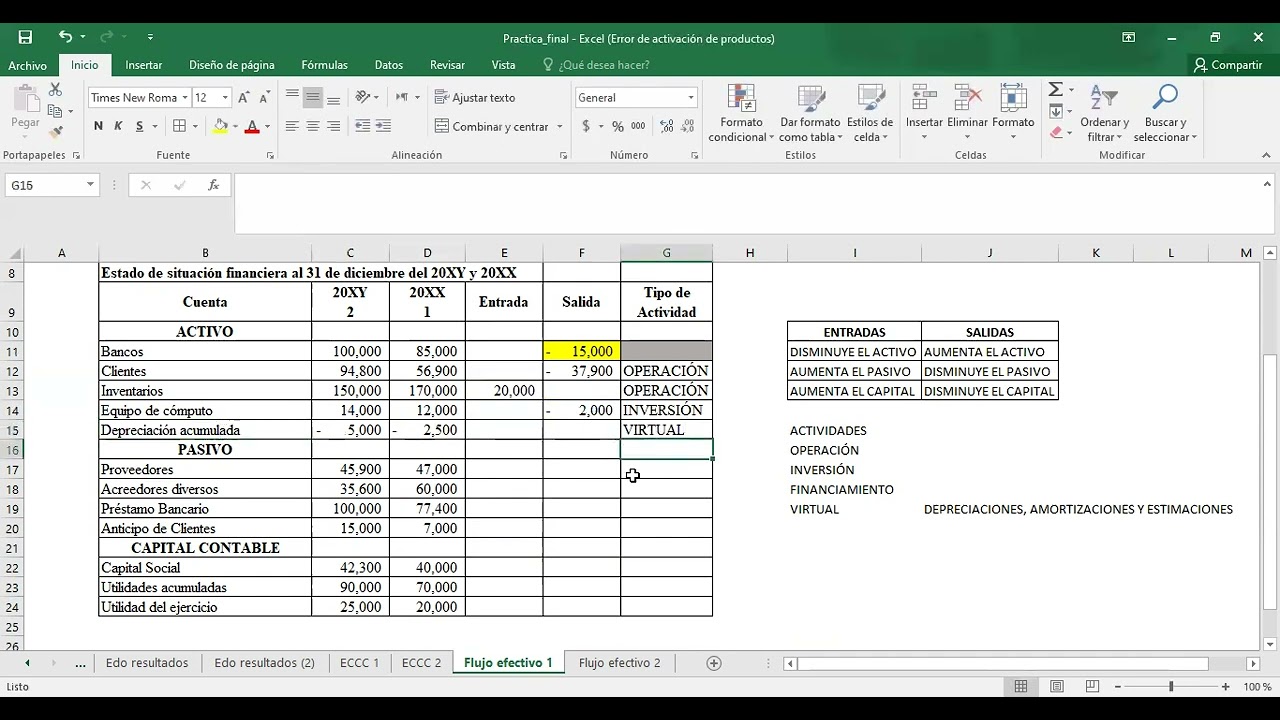Click the Borders icon
1280x720 pixels.
pos(180,126)
